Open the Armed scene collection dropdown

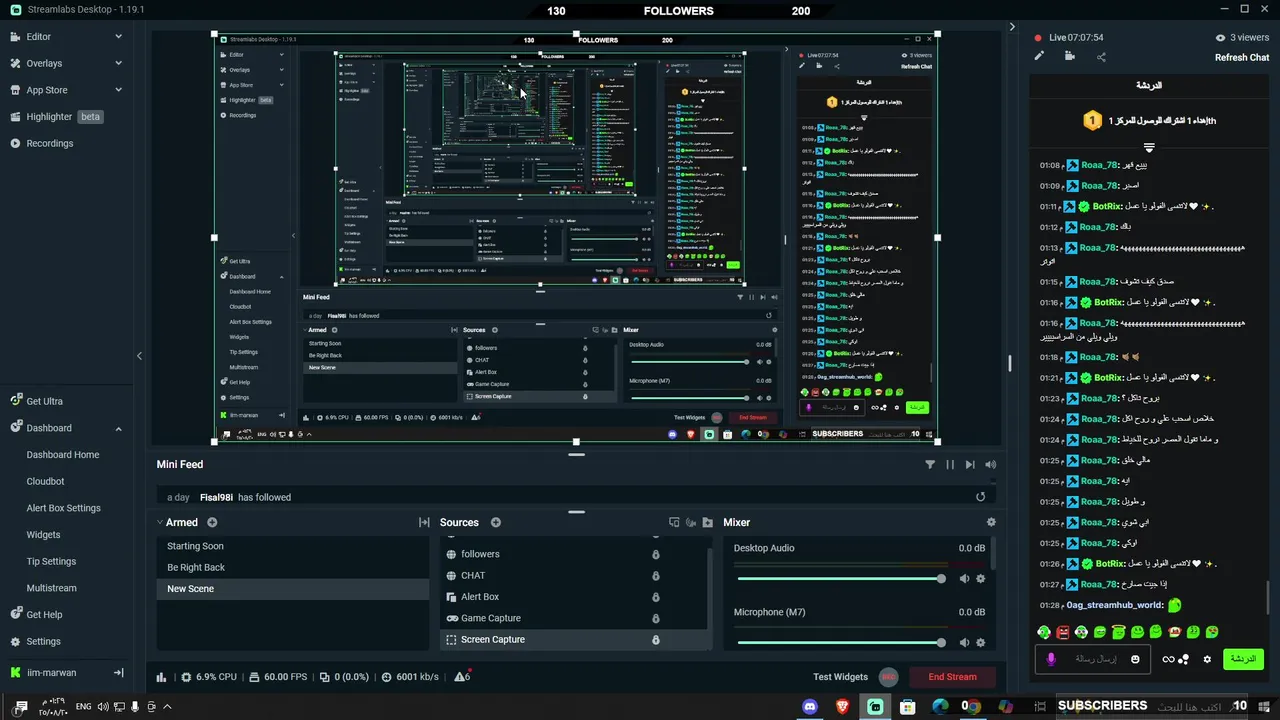177,522
